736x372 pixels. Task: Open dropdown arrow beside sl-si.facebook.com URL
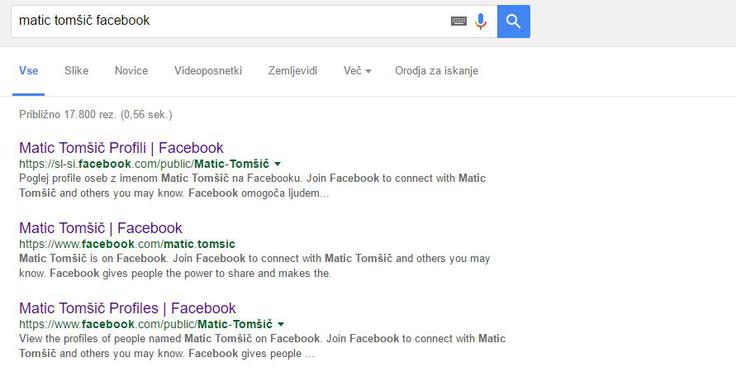[x=277, y=164]
